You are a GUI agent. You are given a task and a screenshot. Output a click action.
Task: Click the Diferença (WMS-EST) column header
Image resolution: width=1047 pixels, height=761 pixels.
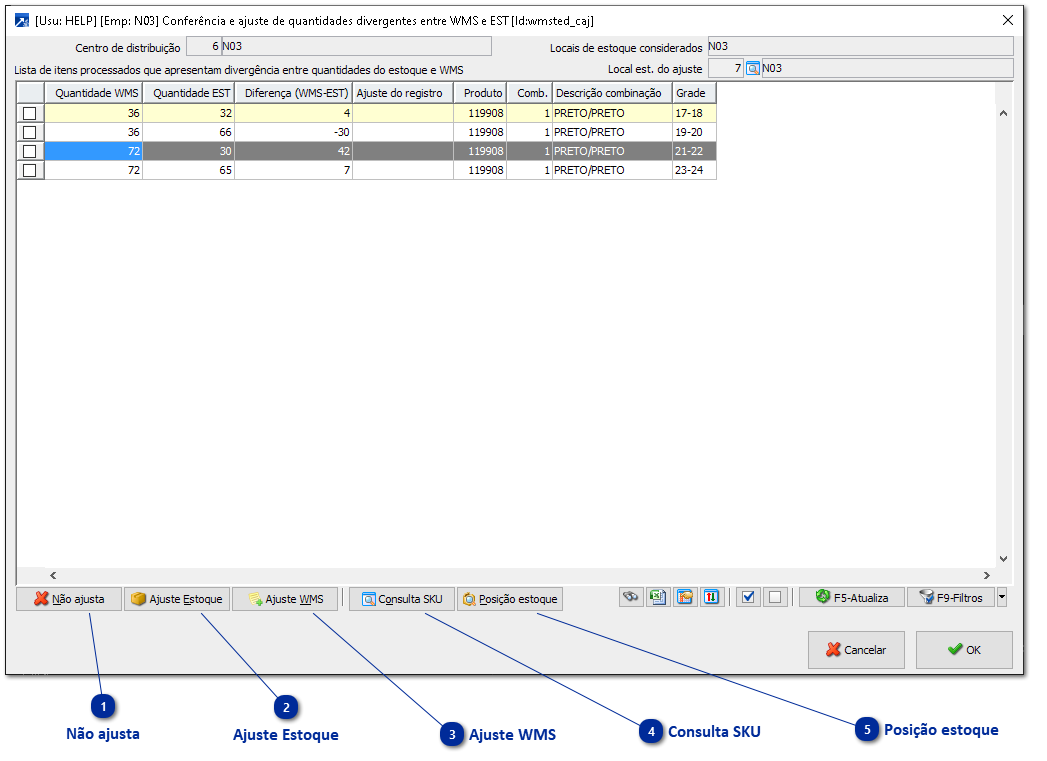(294, 93)
